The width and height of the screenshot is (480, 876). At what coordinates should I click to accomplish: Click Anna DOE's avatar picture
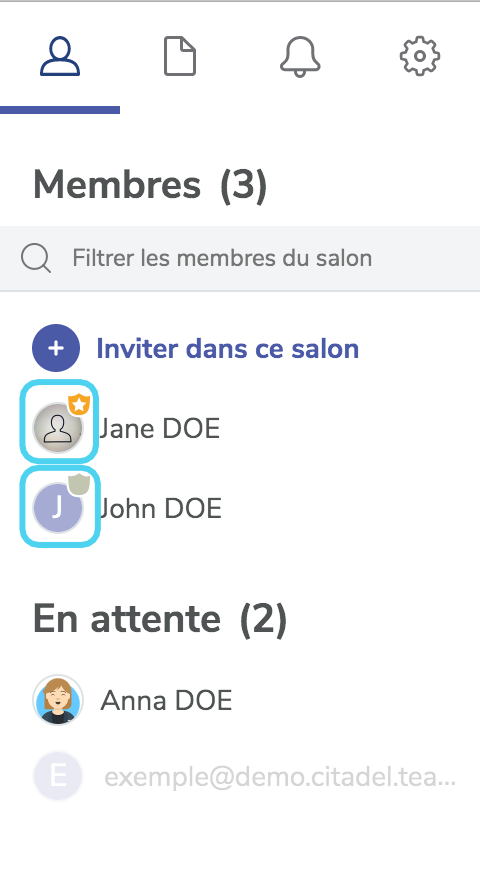tap(58, 699)
